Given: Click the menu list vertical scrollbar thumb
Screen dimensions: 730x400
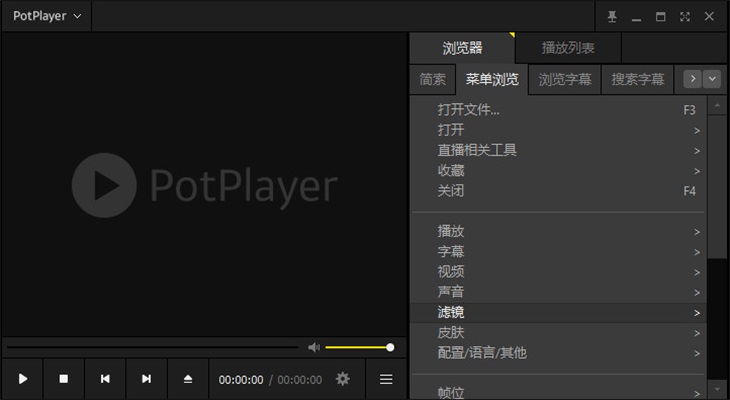Looking at the screenshot, I should click(x=717, y=187).
